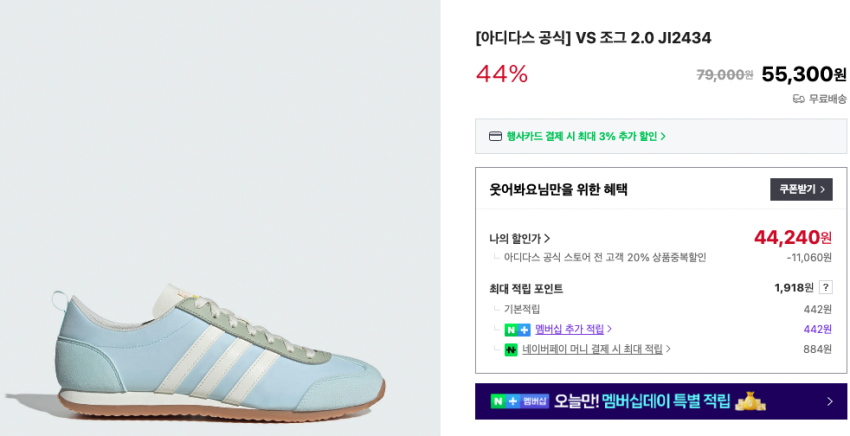The height and width of the screenshot is (436, 850).
Task: Expand the 나의 할인가 details
Action: (x=520, y=238)
